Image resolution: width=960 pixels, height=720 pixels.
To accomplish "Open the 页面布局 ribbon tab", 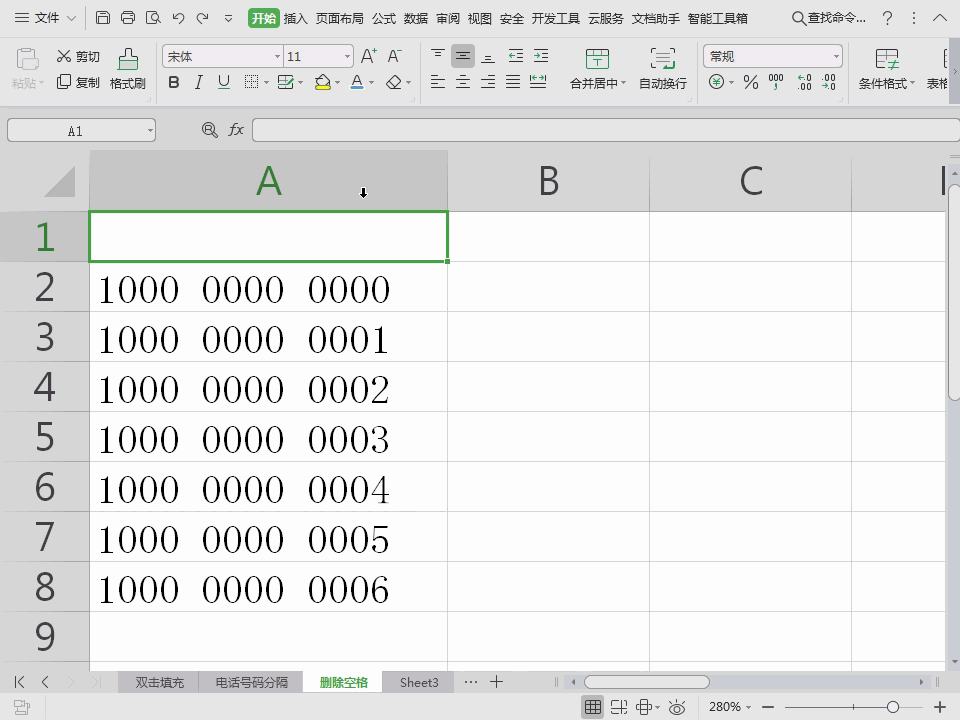I will pos(339,18).
